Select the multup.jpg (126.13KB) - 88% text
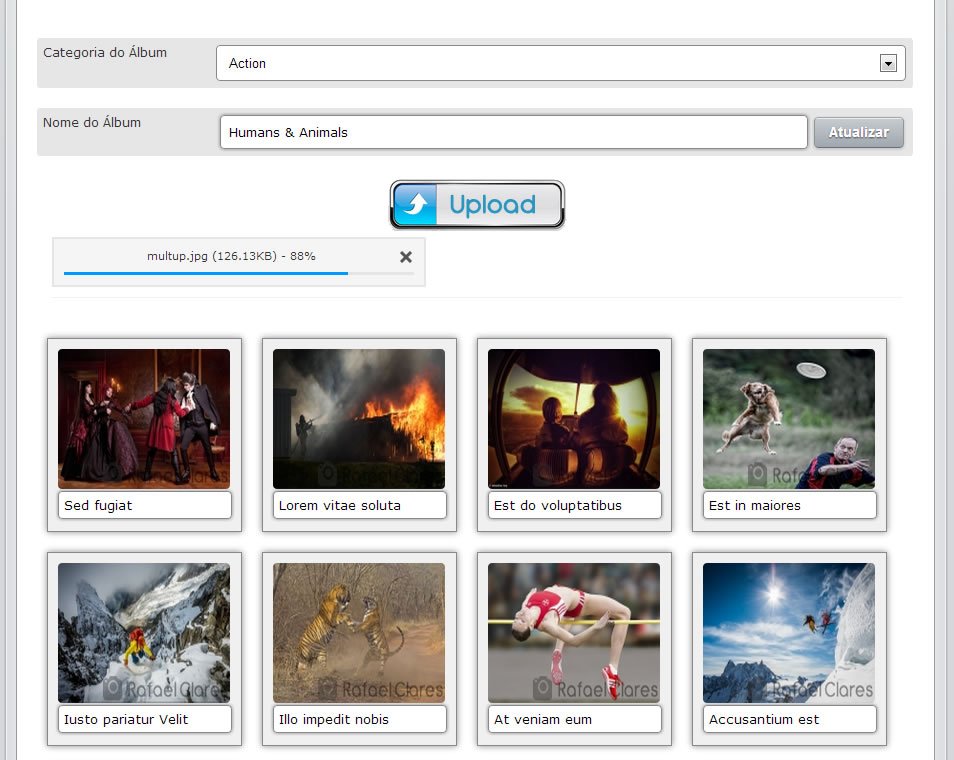 [231, 256]
